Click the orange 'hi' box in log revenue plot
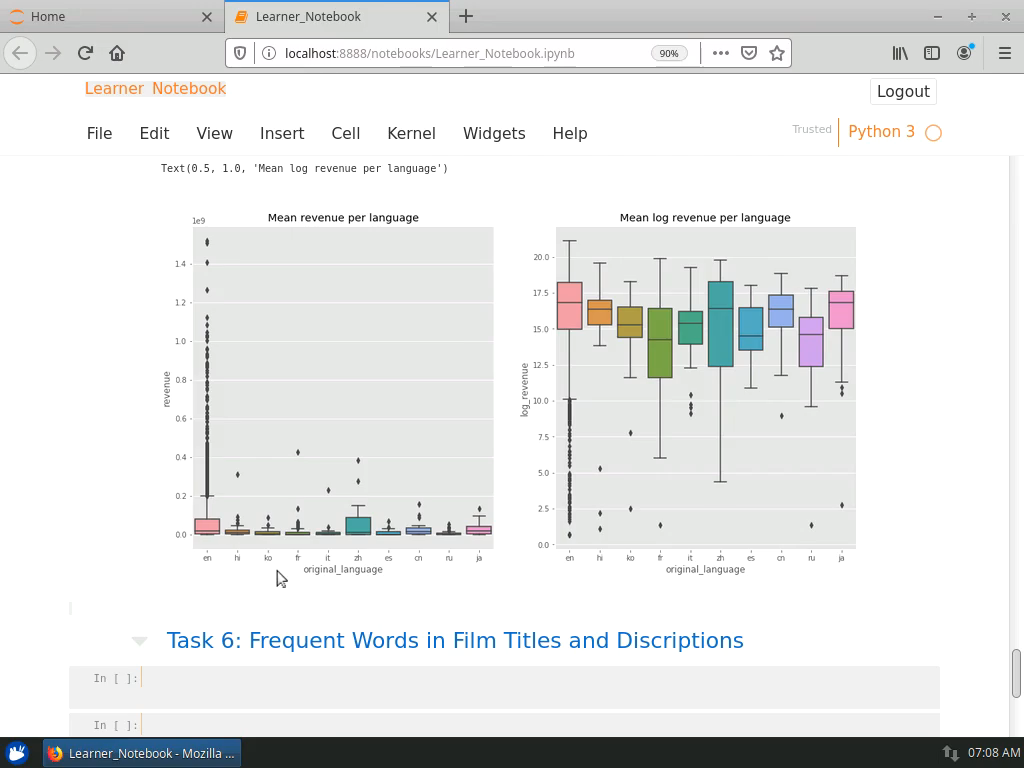 pyautogui.click(x=600, y=312)
